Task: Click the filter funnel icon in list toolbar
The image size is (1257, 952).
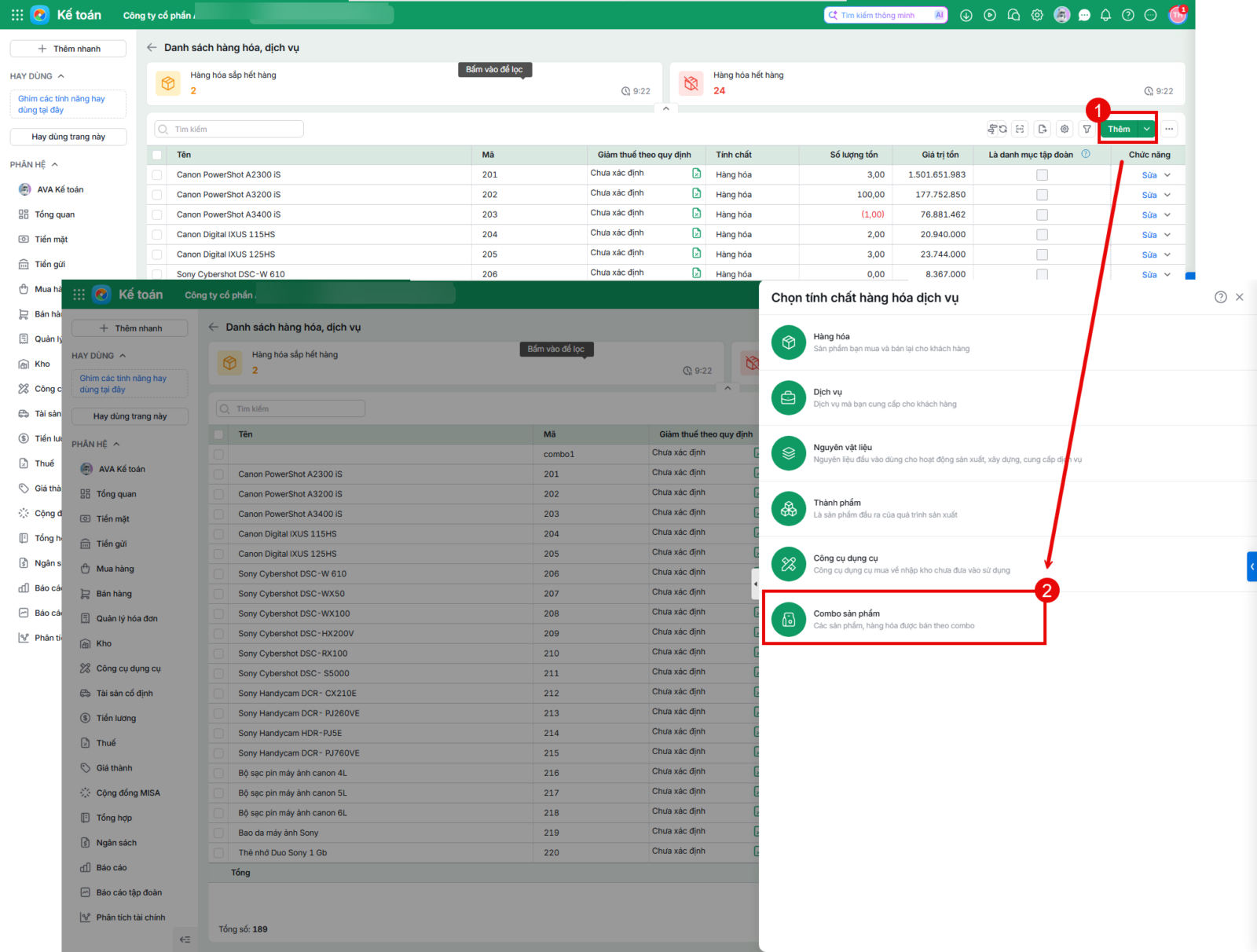Action: pos(1087,129)
